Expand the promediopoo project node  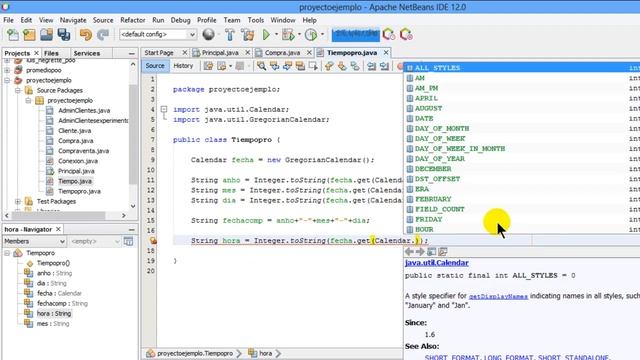click(x=7, y=70)
